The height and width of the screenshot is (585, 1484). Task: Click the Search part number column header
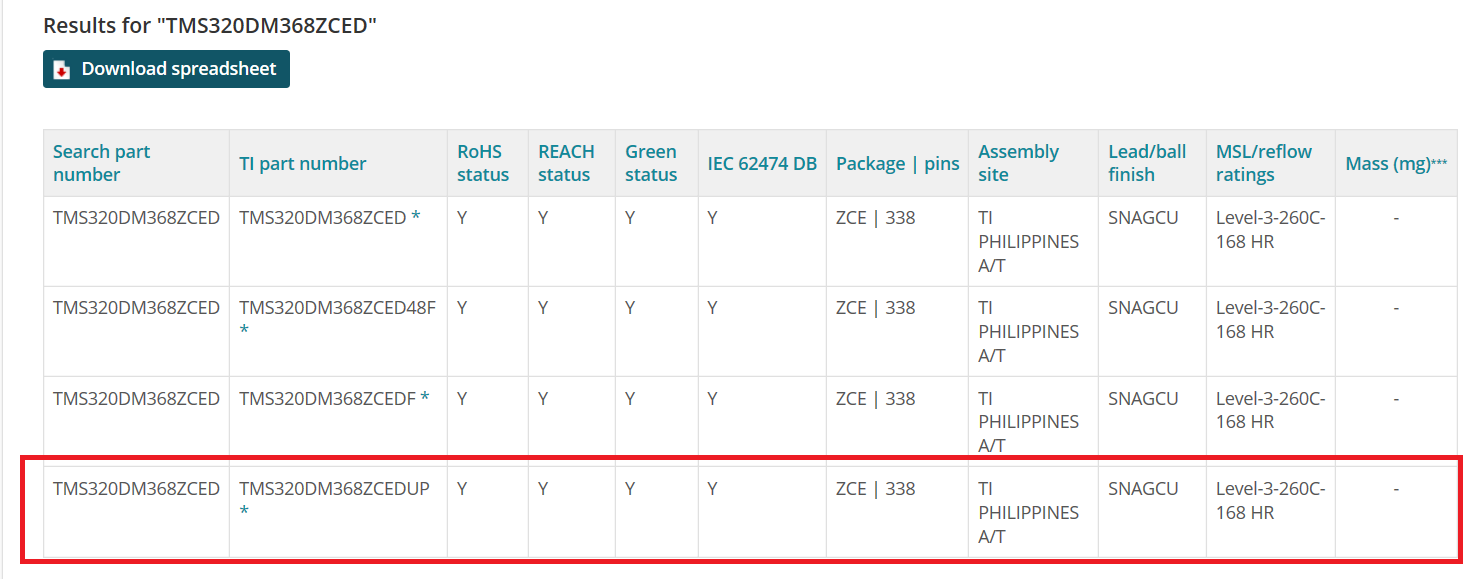101,163
